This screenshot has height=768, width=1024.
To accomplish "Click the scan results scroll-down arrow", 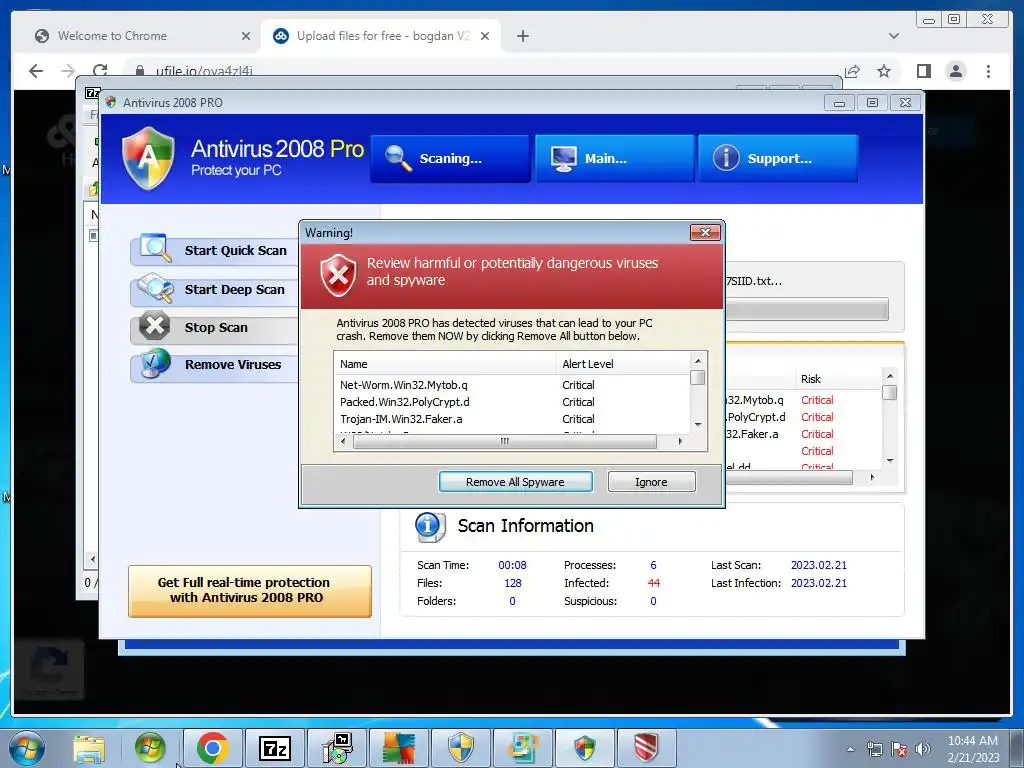I will click(x=889, y=461).
